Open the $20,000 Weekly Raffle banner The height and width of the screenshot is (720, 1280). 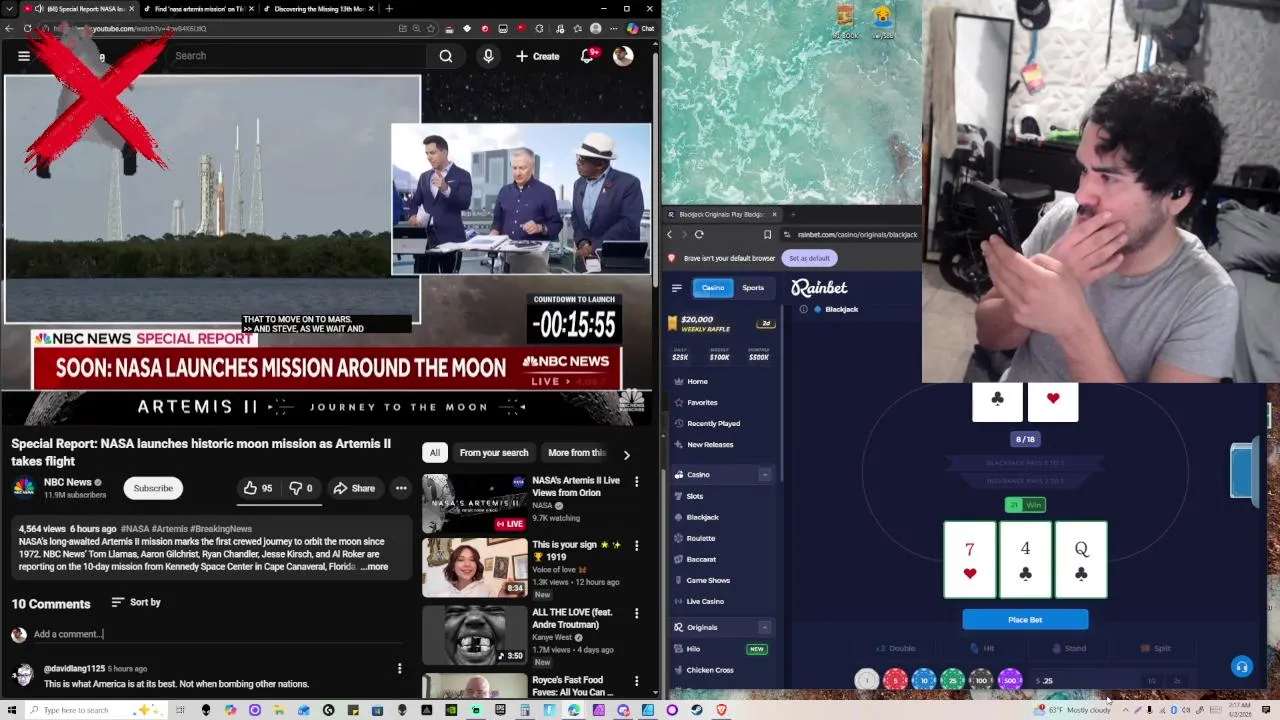click(x=724, y=324)
